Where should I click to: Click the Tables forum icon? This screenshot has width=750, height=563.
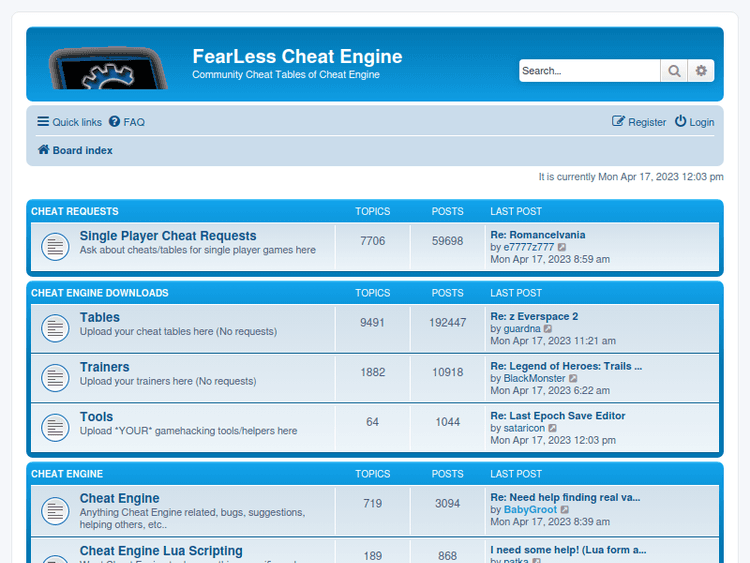(x=55, y=327)
